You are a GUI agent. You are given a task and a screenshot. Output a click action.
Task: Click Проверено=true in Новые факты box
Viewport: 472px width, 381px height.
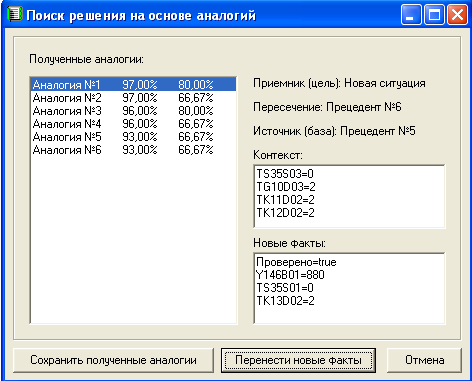pyautogui.click(x=296, y=262)
